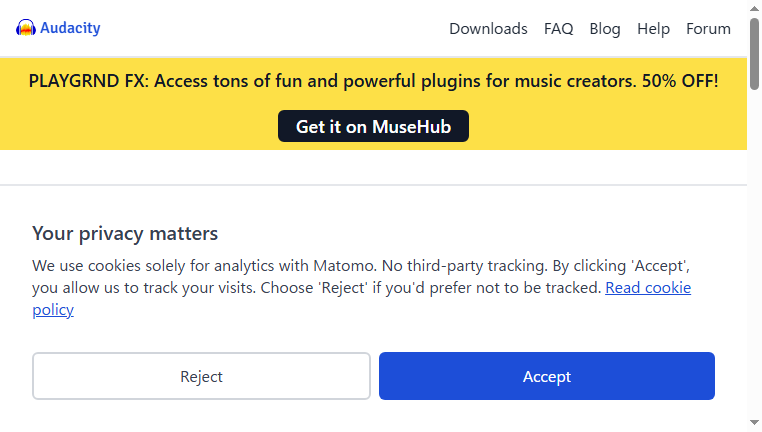Image resolution: width=762 pixels, height=432 pixels.
Task: Accept analytics cookies
Action: coord(547,376)
